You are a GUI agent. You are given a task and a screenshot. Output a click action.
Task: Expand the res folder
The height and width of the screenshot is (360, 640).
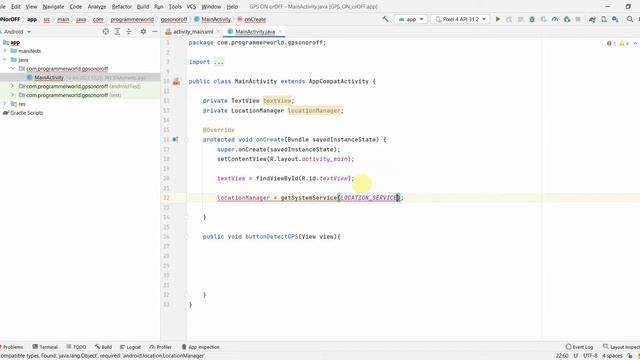pyautogui.click(x=5, y=104)
